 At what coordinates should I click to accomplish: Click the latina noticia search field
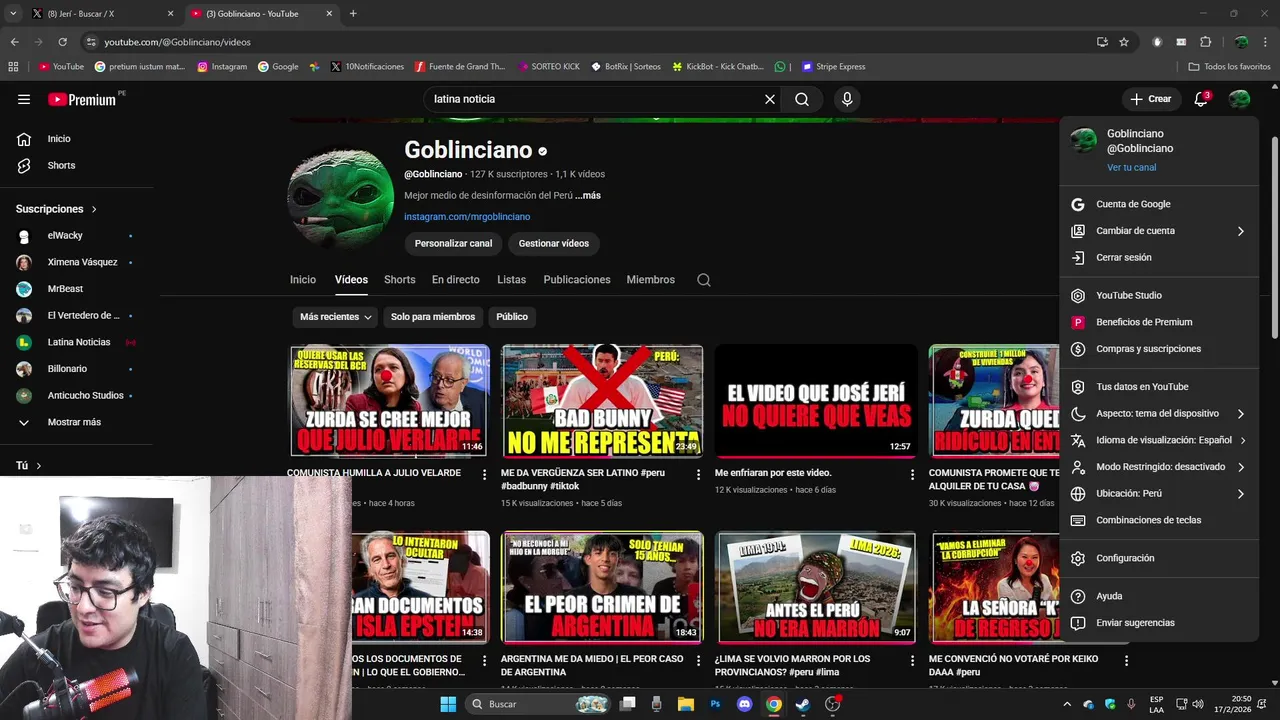595,99
